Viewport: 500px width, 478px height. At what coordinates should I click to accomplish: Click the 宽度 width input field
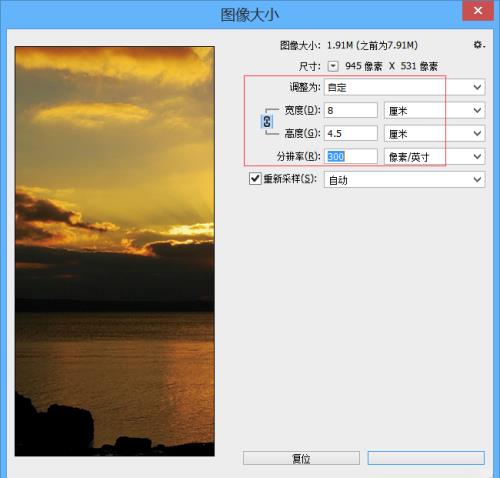click(x=351, y=110)
